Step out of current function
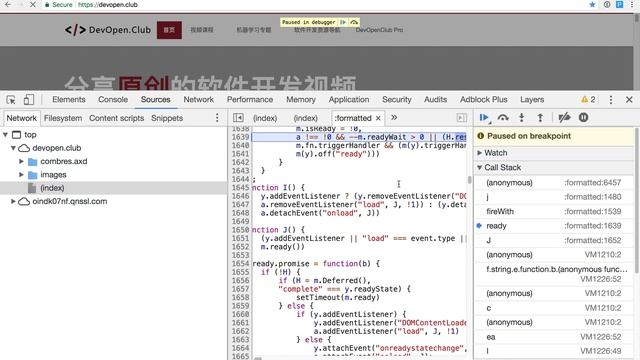 540,118
